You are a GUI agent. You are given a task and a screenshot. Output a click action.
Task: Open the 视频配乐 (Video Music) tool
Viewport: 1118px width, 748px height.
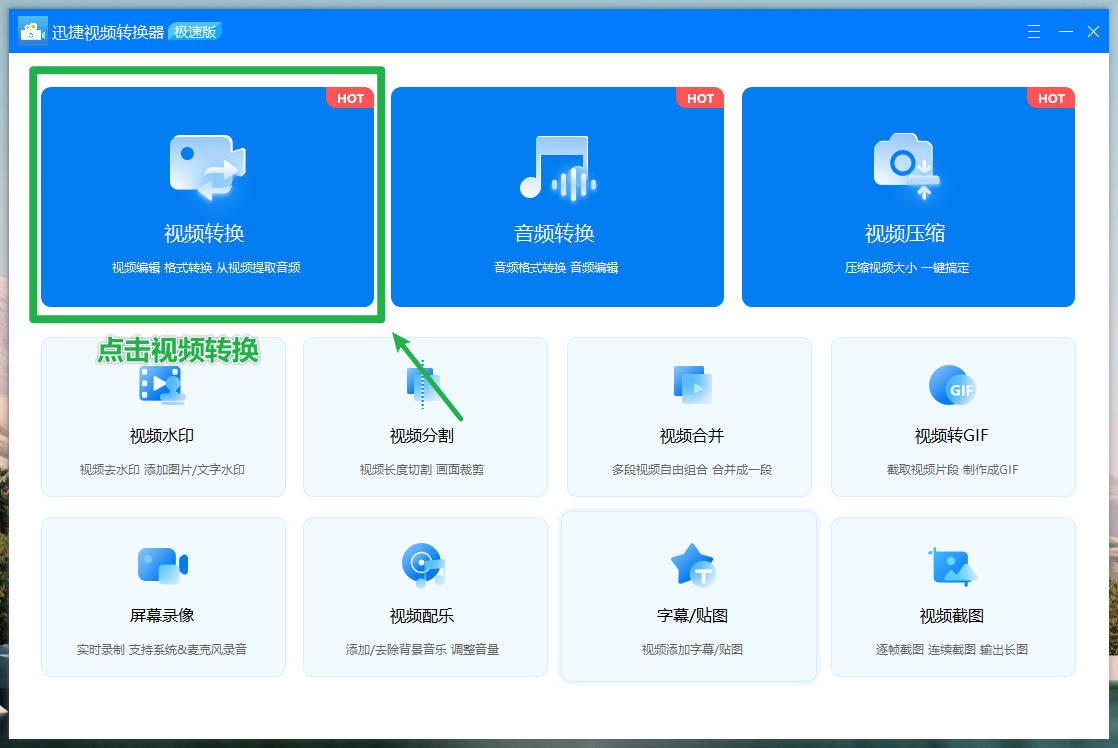[x=425, y=595]
